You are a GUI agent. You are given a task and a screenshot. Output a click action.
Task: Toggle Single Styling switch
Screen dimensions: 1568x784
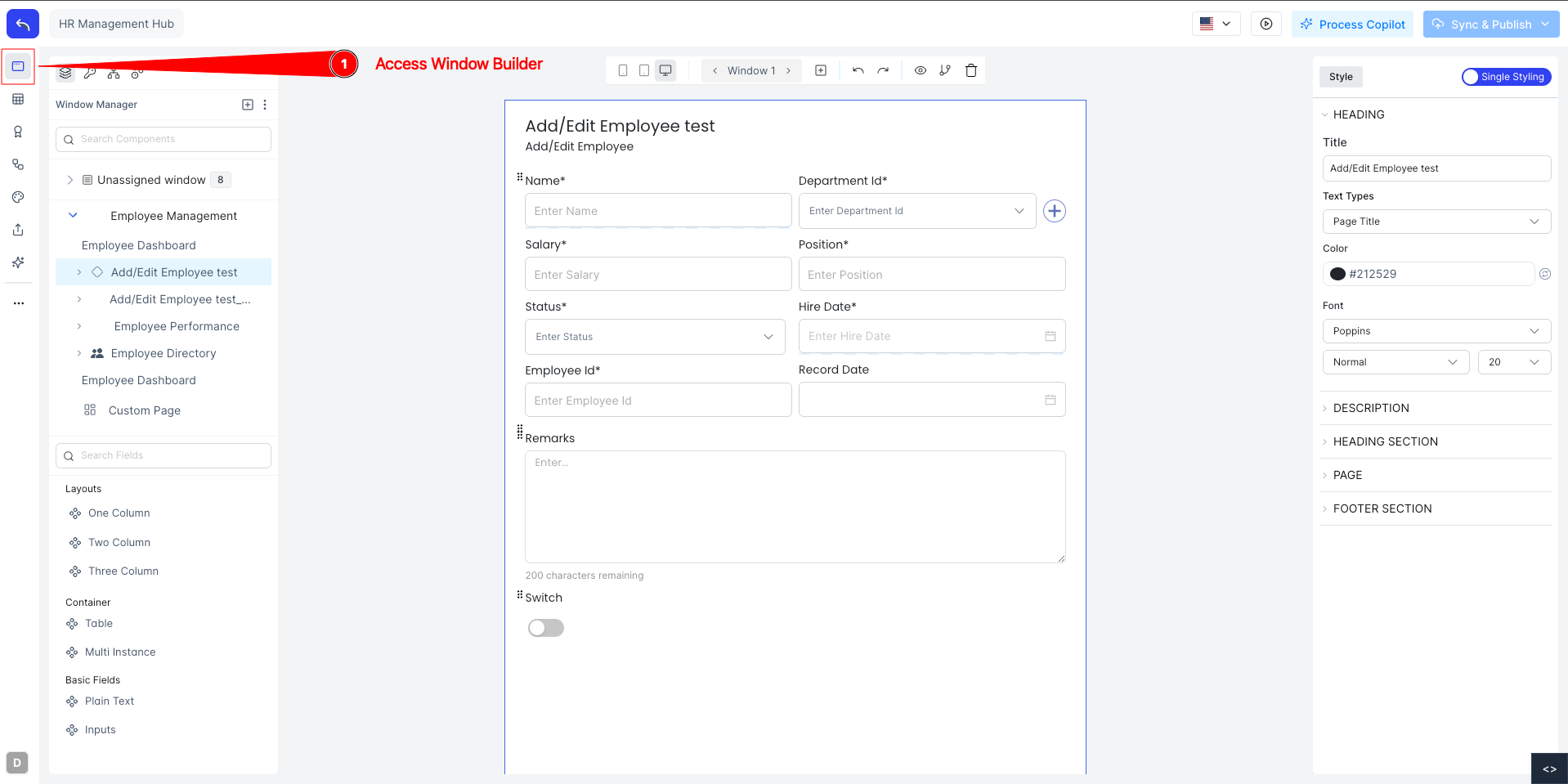(x=1506, y=77)
